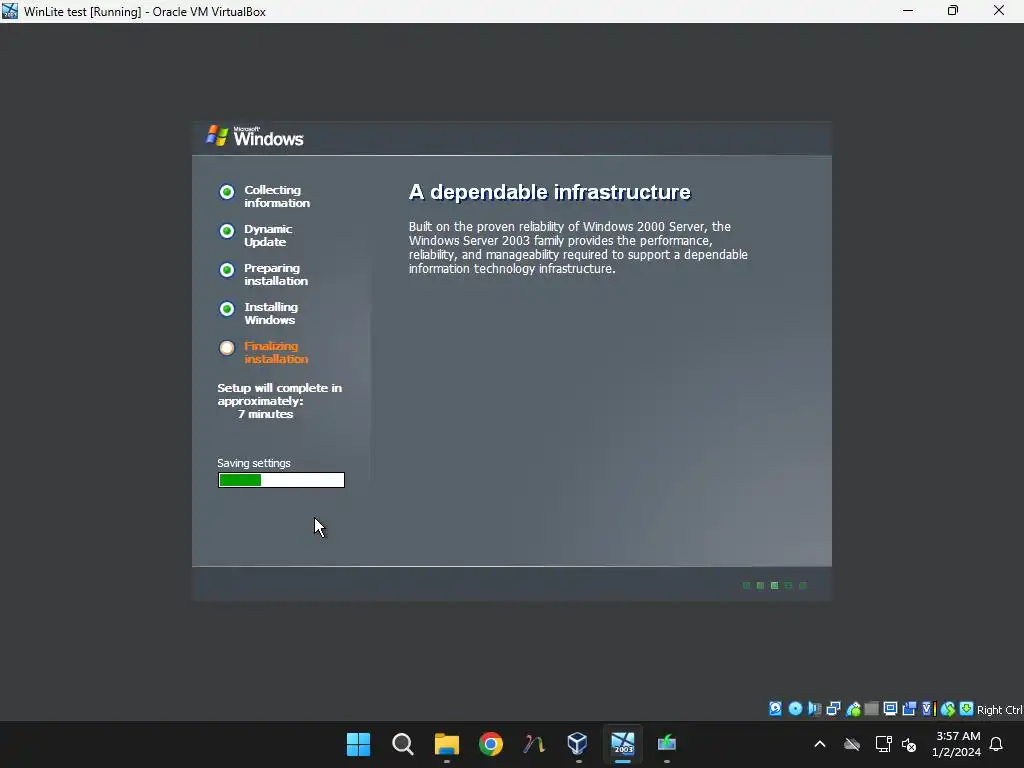Click the muted volume tray icon
This screenshot has height=768, width=1024.
click(909, 744)
